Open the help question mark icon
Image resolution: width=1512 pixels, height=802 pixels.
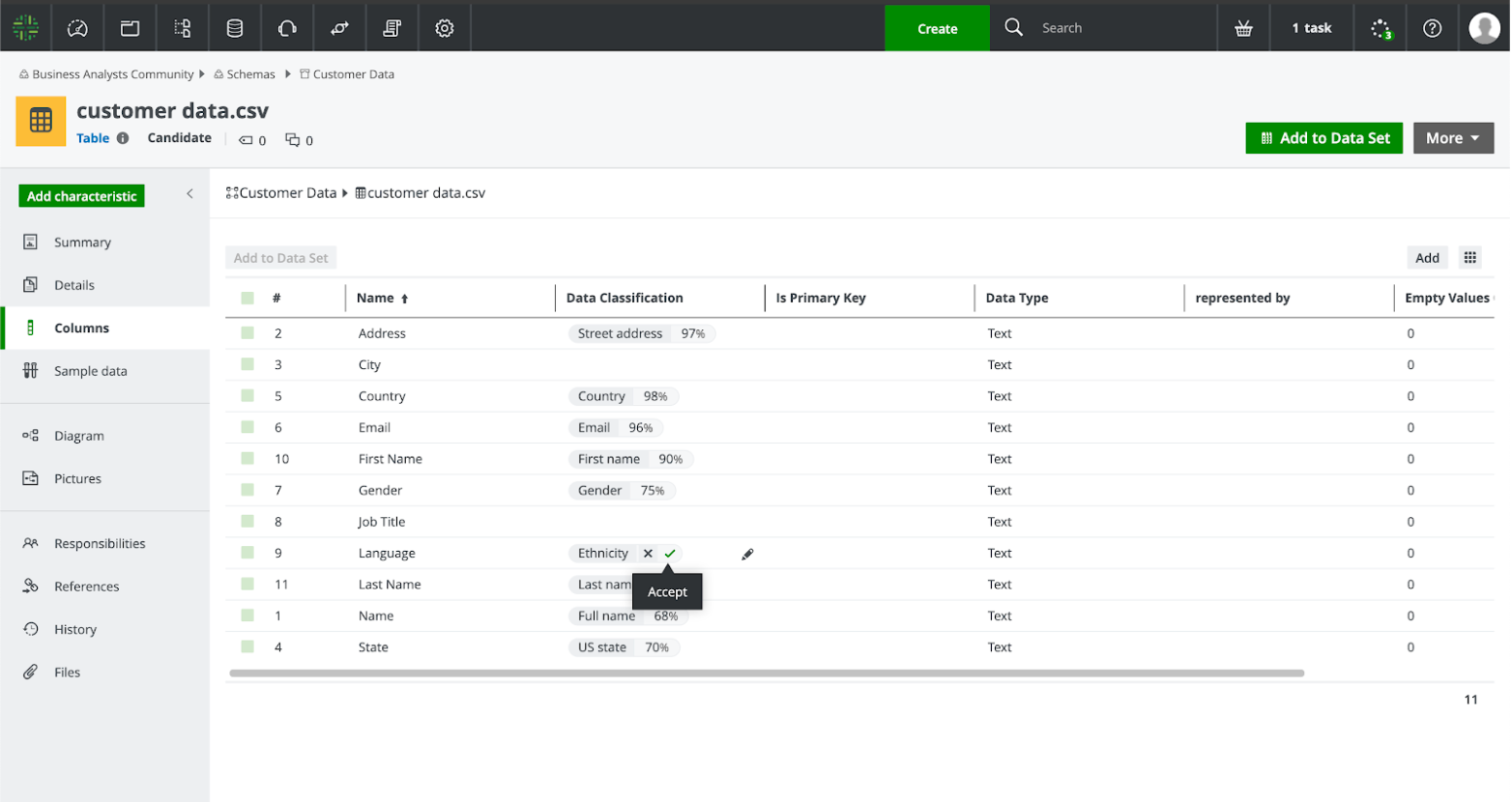pos(1433,28)
